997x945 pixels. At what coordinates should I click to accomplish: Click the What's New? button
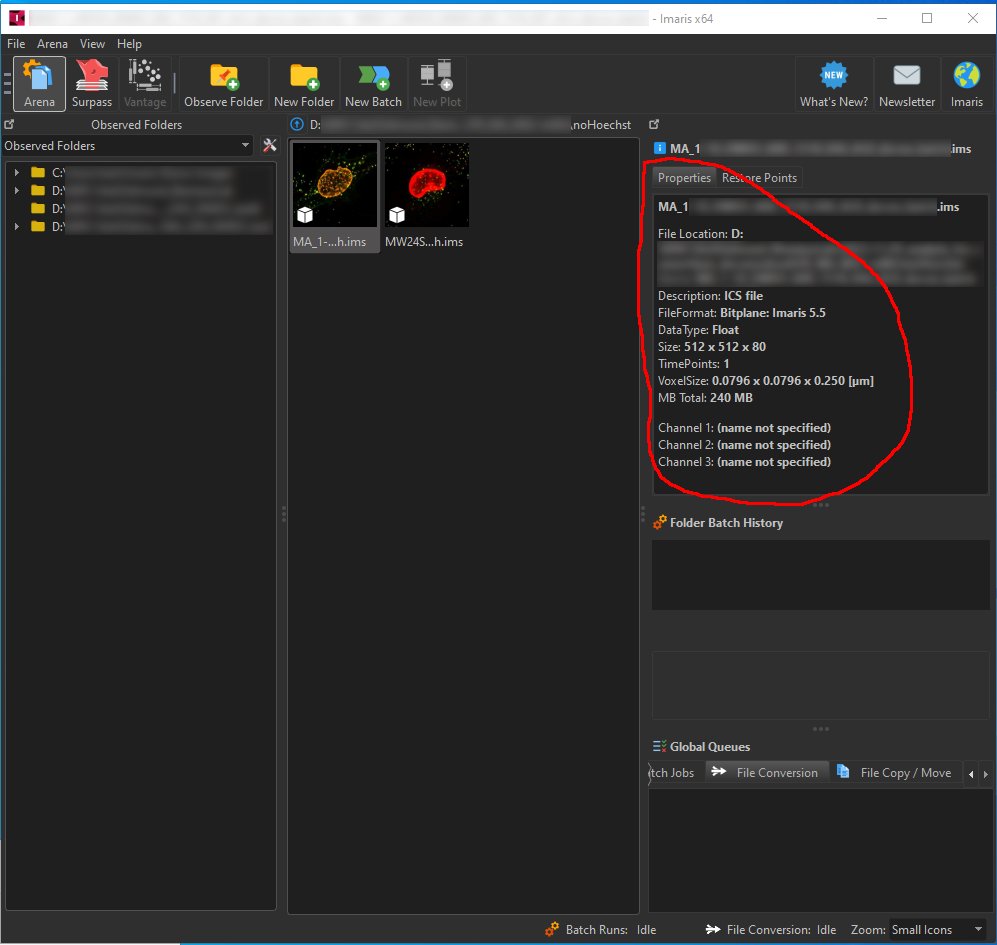tap(833, 83)
